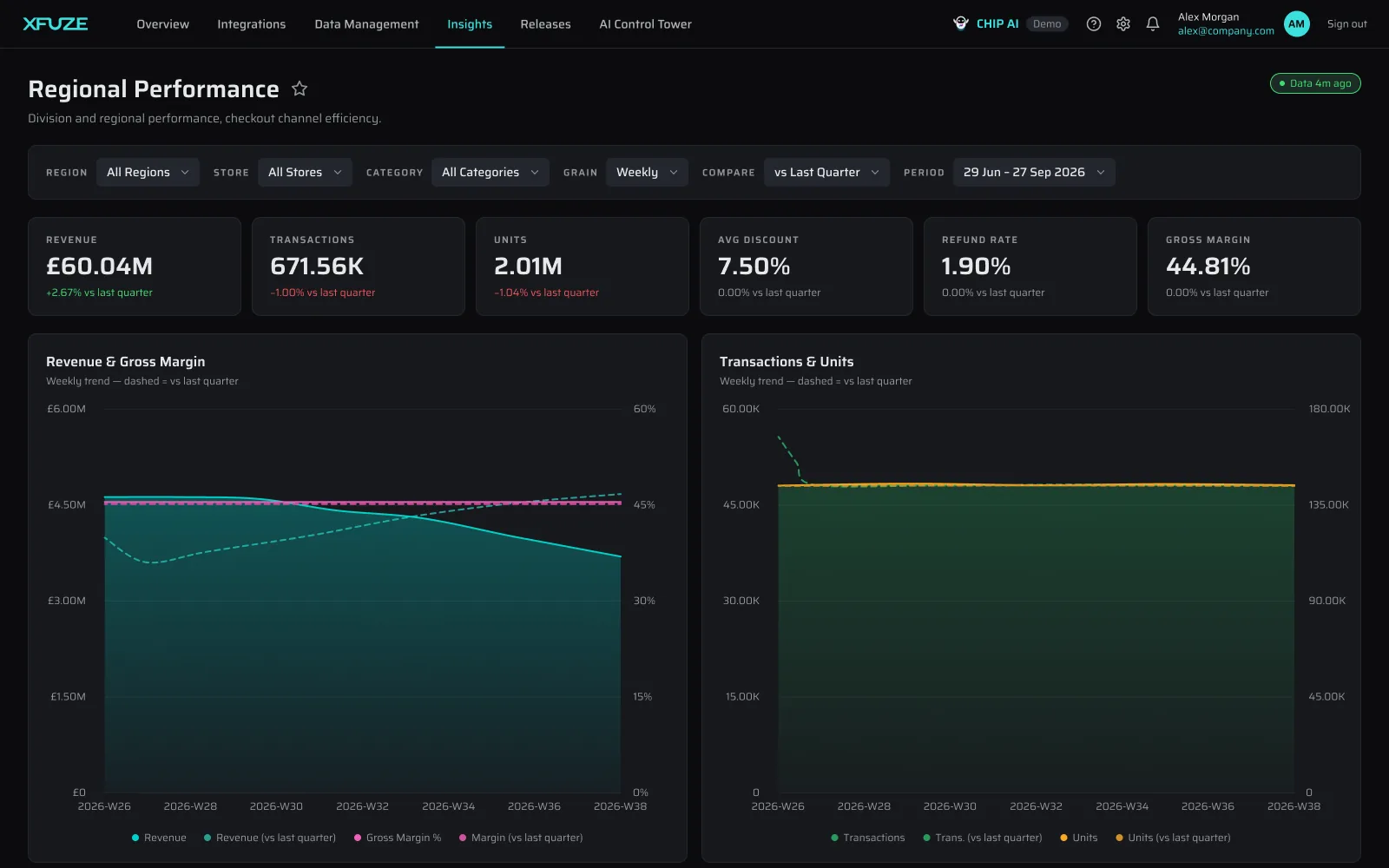The height and width of the screenshot is (868, 1389).
Task: Click the AM user avatar
Action: click(x=1296, y=24)
